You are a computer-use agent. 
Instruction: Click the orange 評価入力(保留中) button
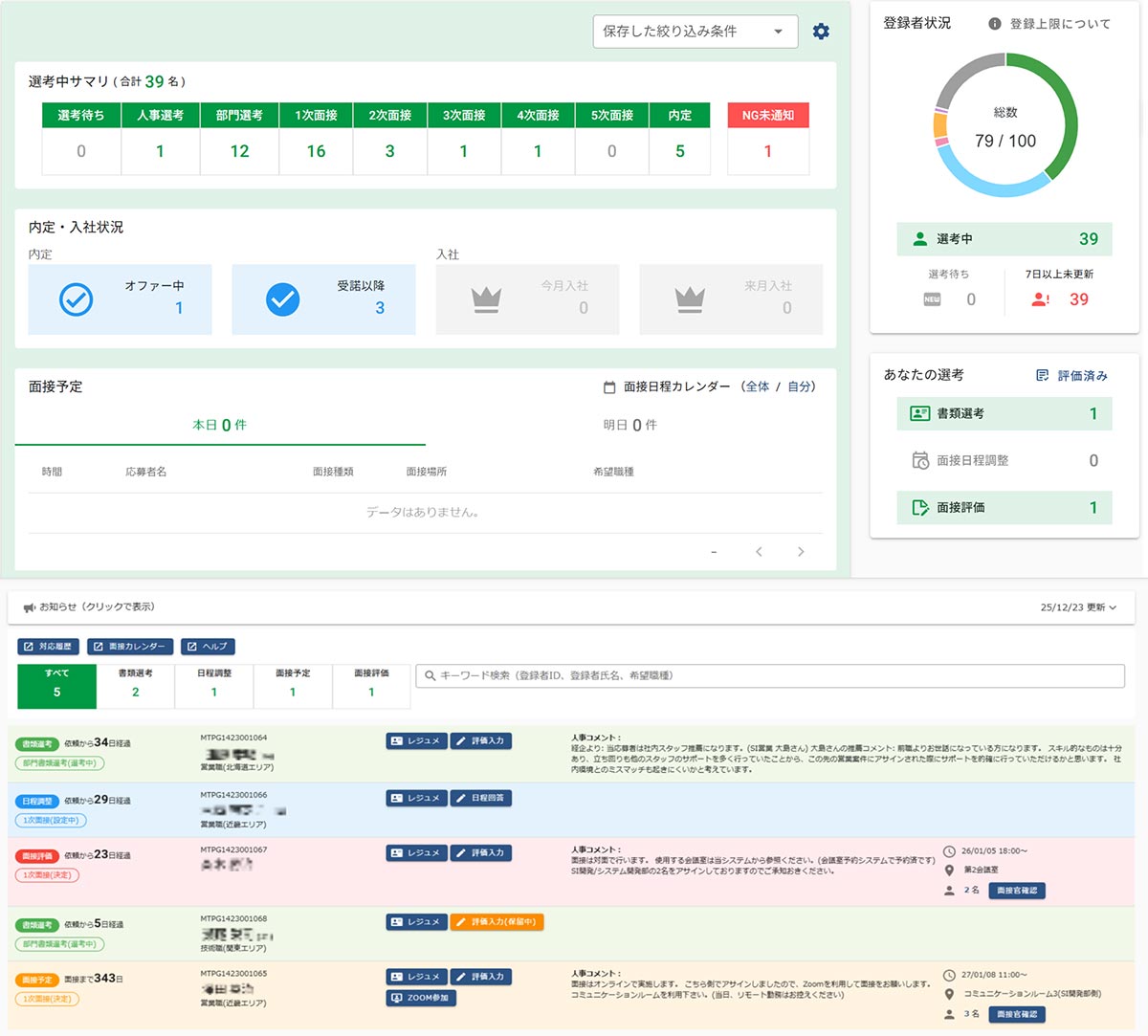497,921
